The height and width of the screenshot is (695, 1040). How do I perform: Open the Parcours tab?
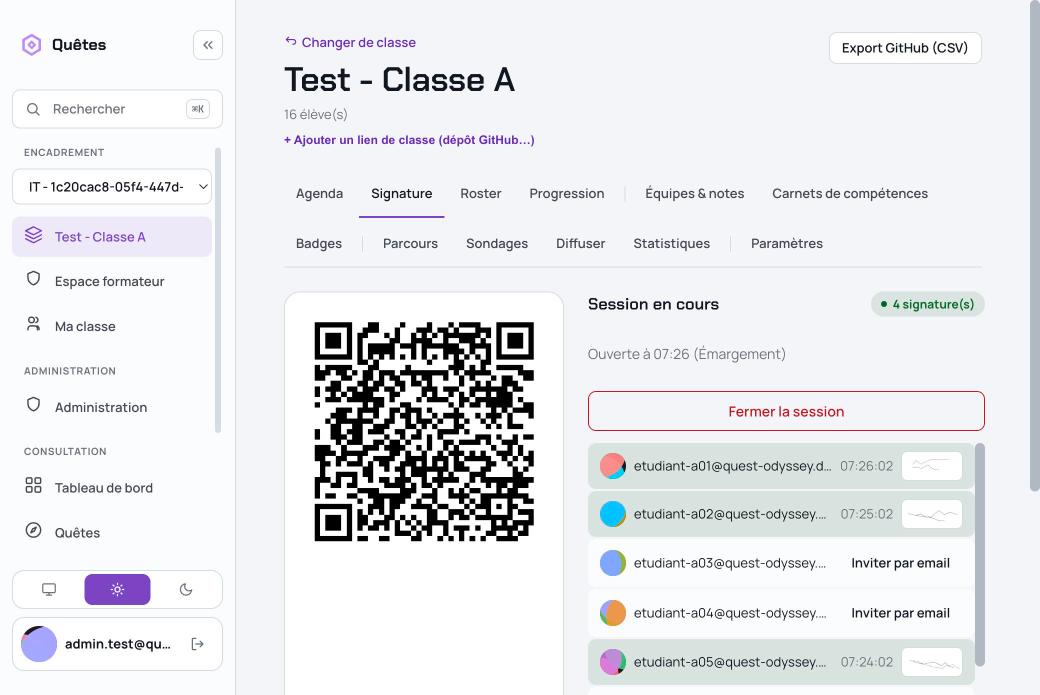pos(411,243)
